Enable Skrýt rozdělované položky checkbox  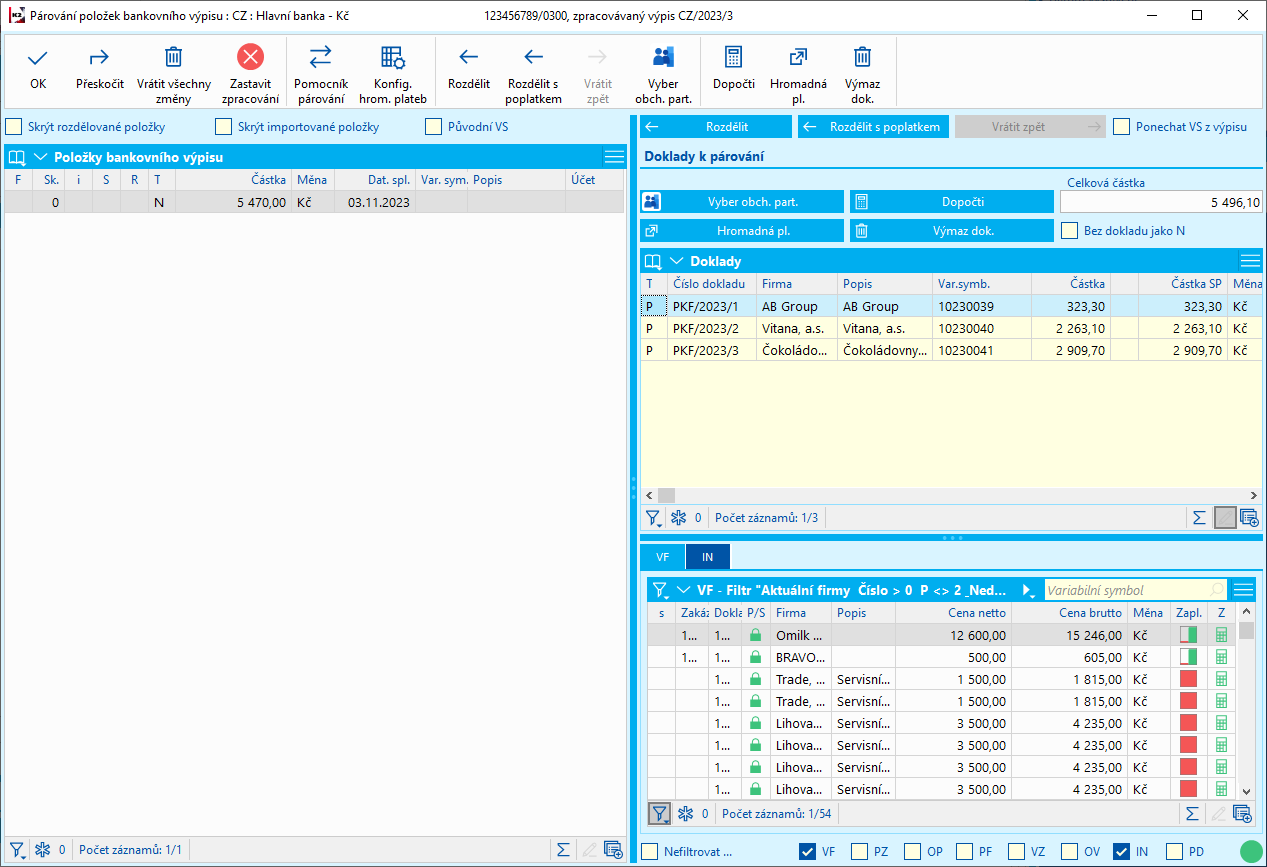pos(14,127)
